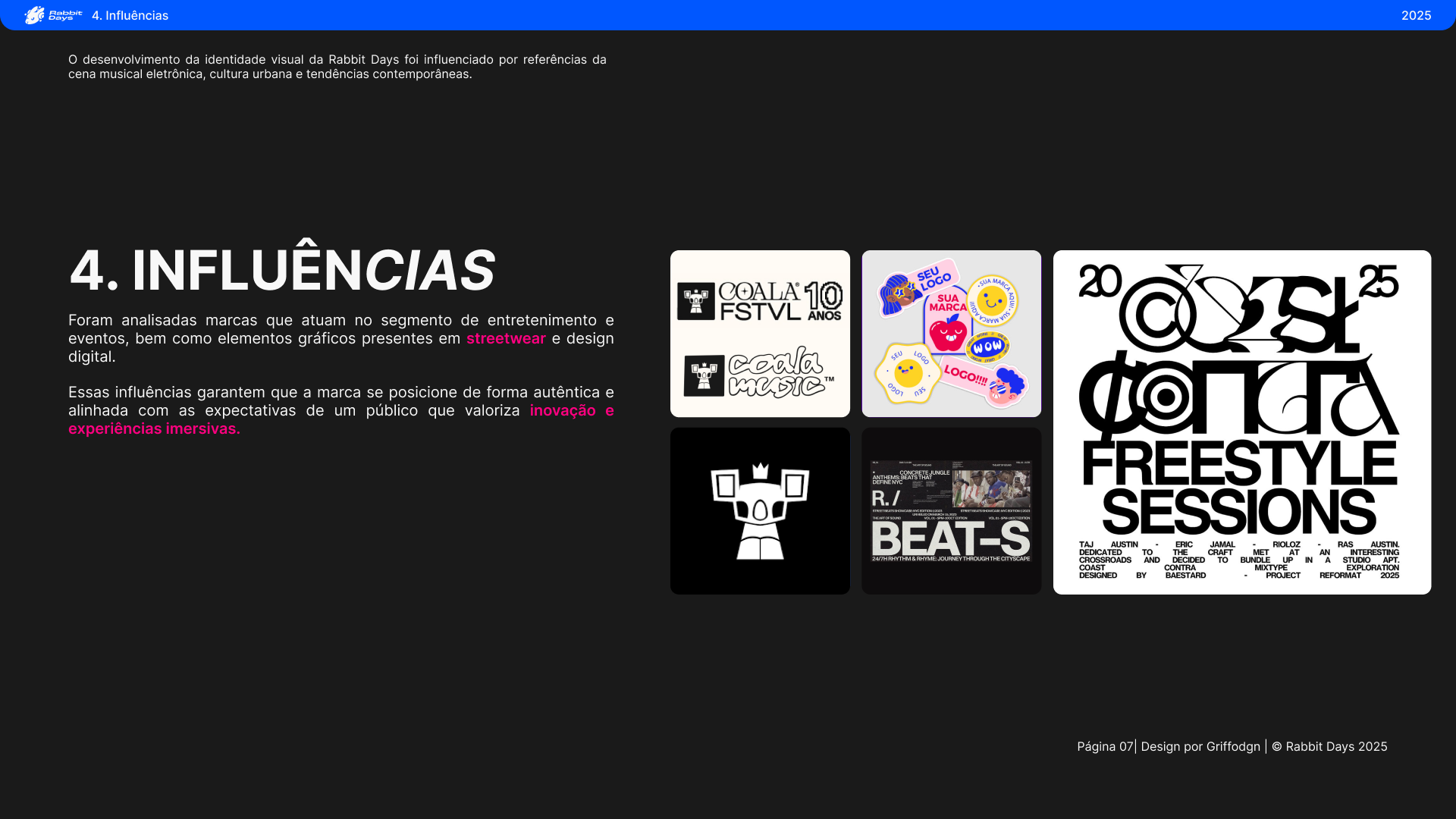1456x819 pixels.
Task: Click 'Design por Griffodgn' footer credit
Action: point(1200,746)
